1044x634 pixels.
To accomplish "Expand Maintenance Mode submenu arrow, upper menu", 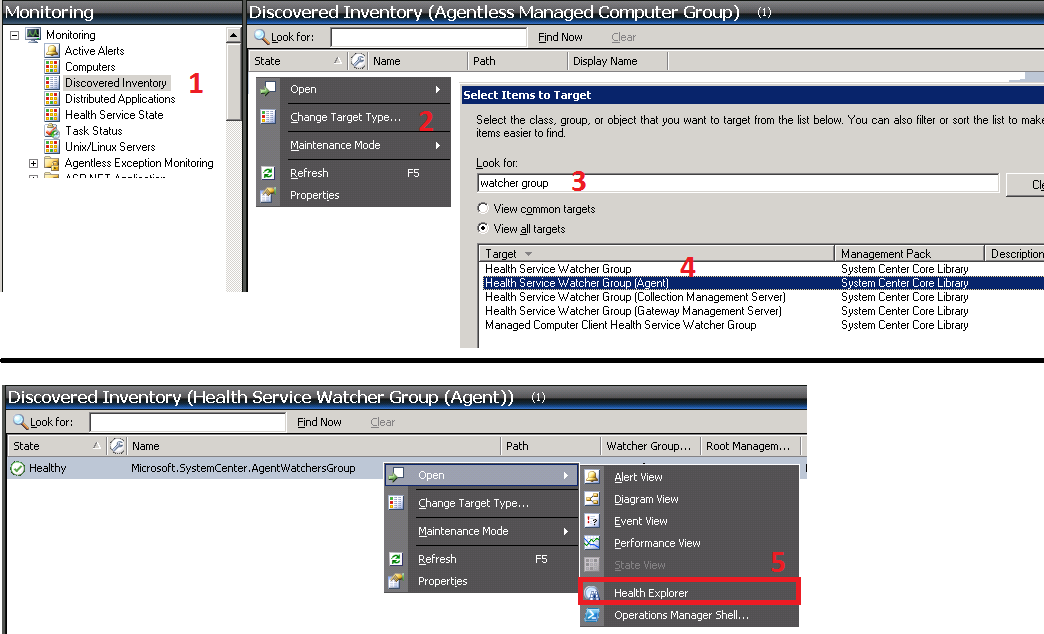I will tap(437, 145).
